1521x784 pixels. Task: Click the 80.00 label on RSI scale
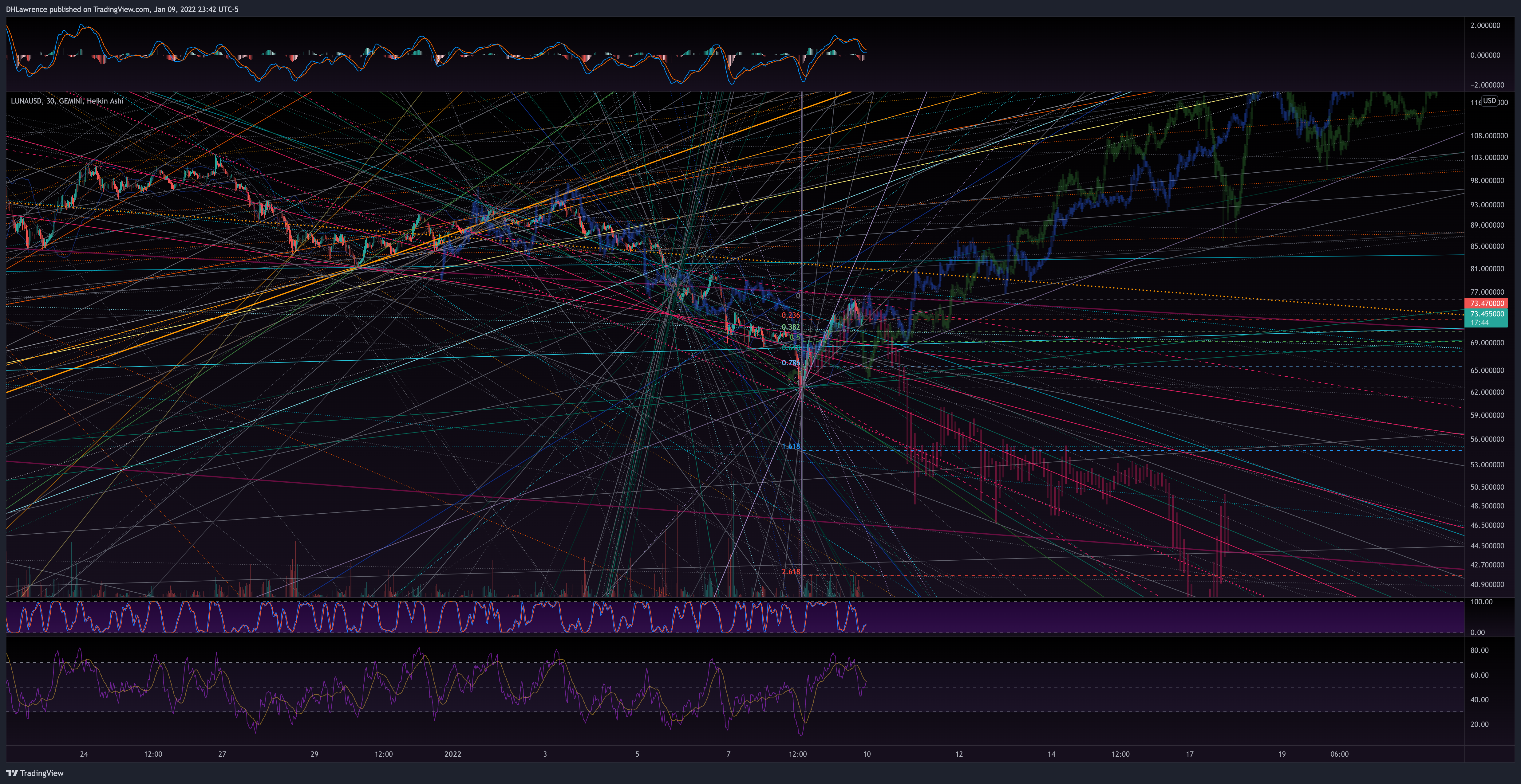(x=1479, y=650)
